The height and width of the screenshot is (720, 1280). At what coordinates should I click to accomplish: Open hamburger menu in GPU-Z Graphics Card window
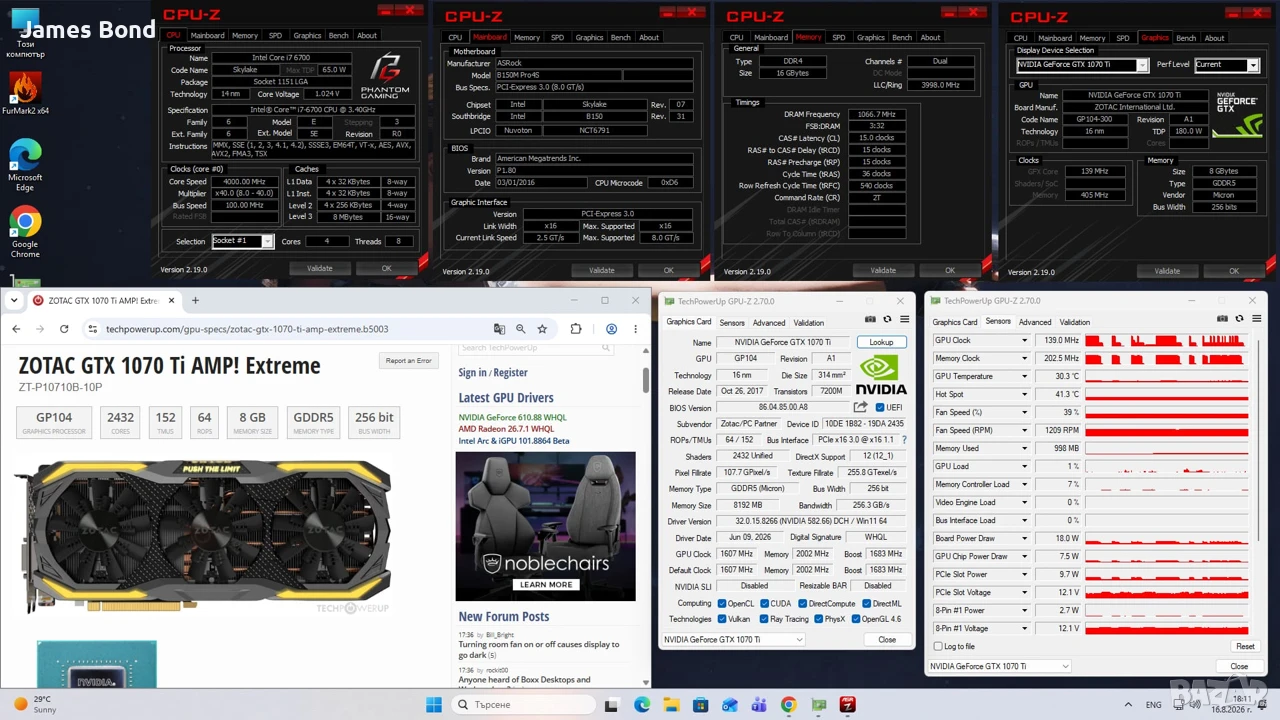coord(904,319)
